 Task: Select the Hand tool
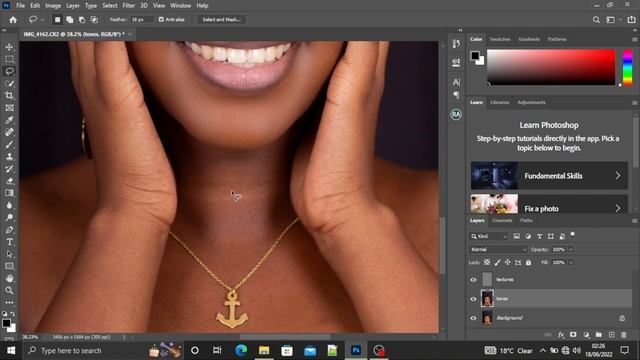[9, 278]
